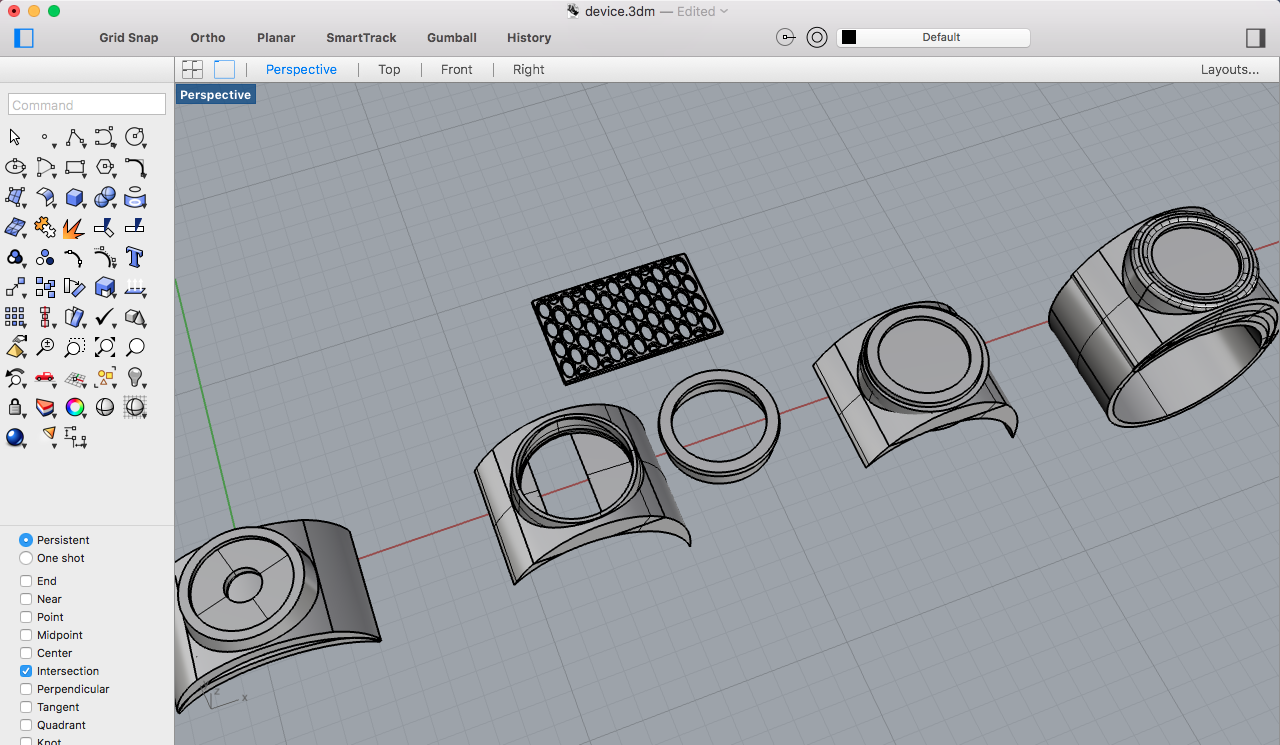Select the Polygon tool
This screenshot has width=1280, height=745.
coord(105,167)
